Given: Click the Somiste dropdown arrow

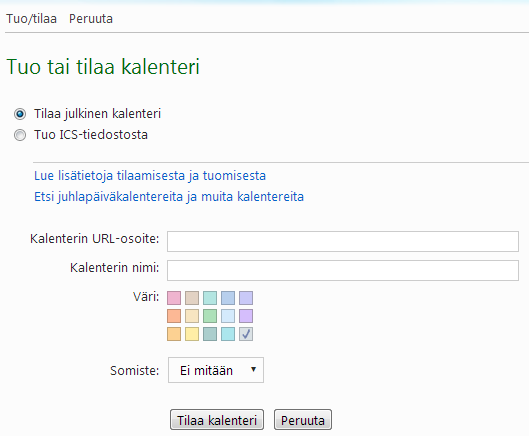Looking at the screenshot, I should coord(253,370).
